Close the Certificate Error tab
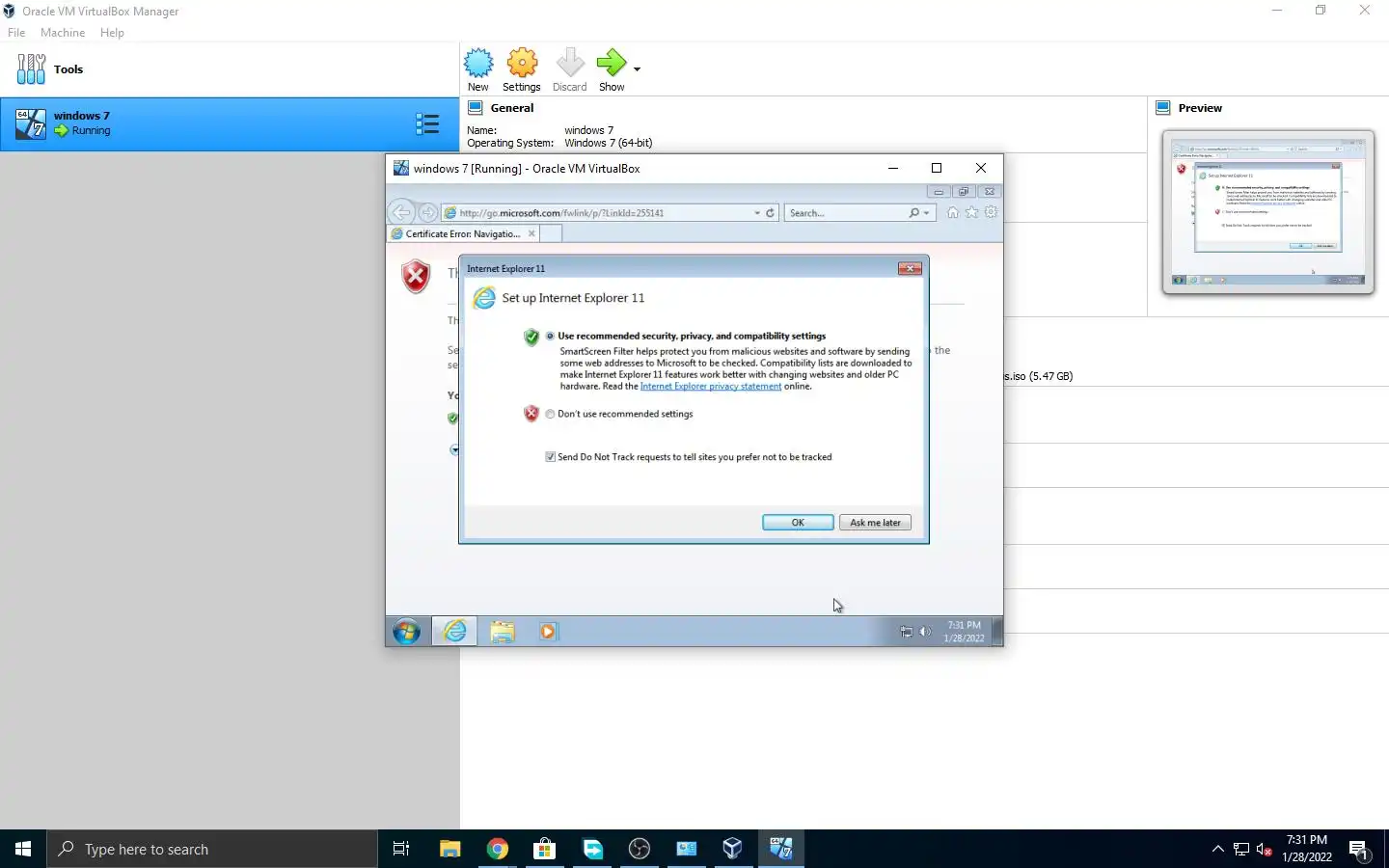Image resolution: width=1389 pixels, height=868 pixels. coord(531,233)
